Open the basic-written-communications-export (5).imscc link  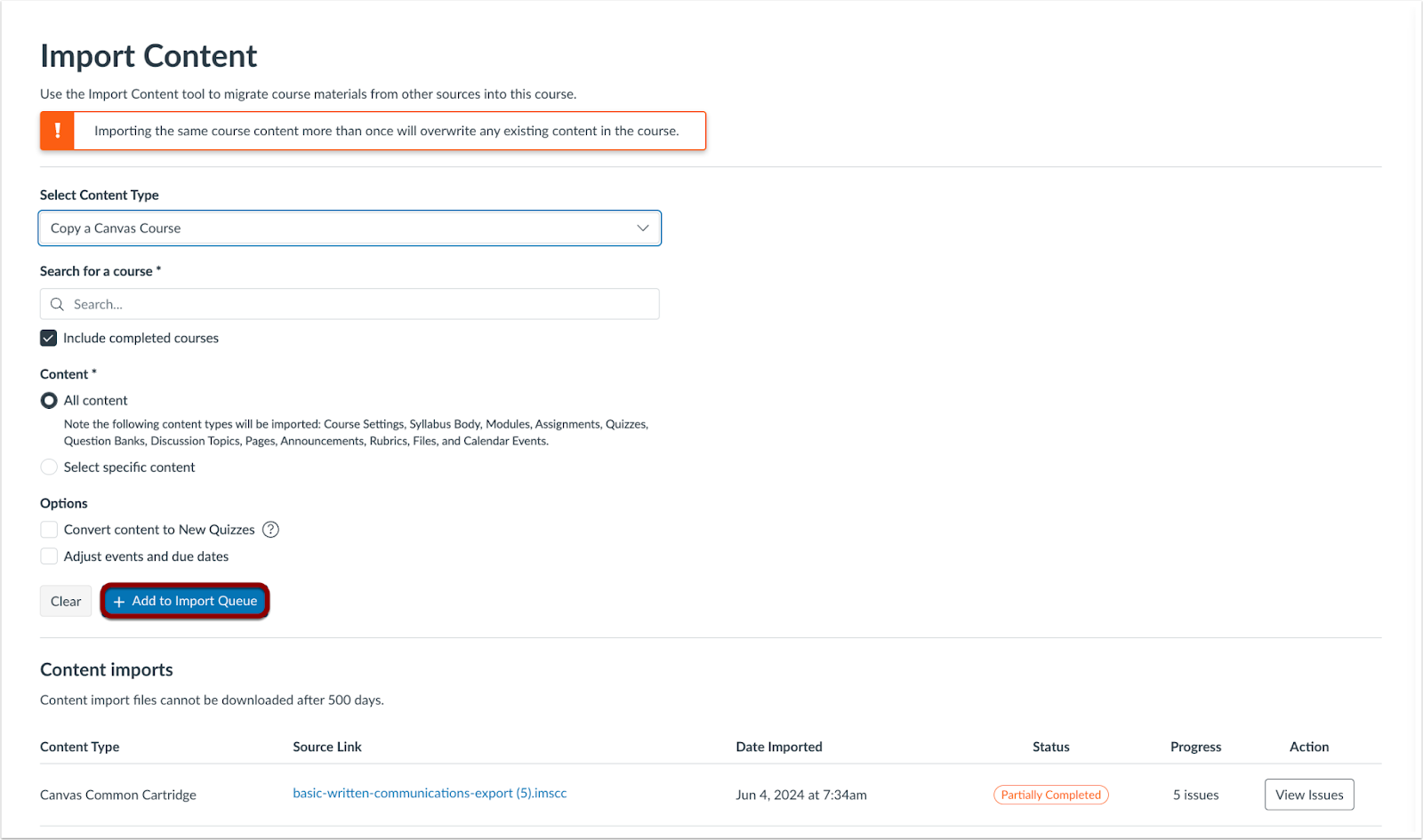[x=430, y=793]
